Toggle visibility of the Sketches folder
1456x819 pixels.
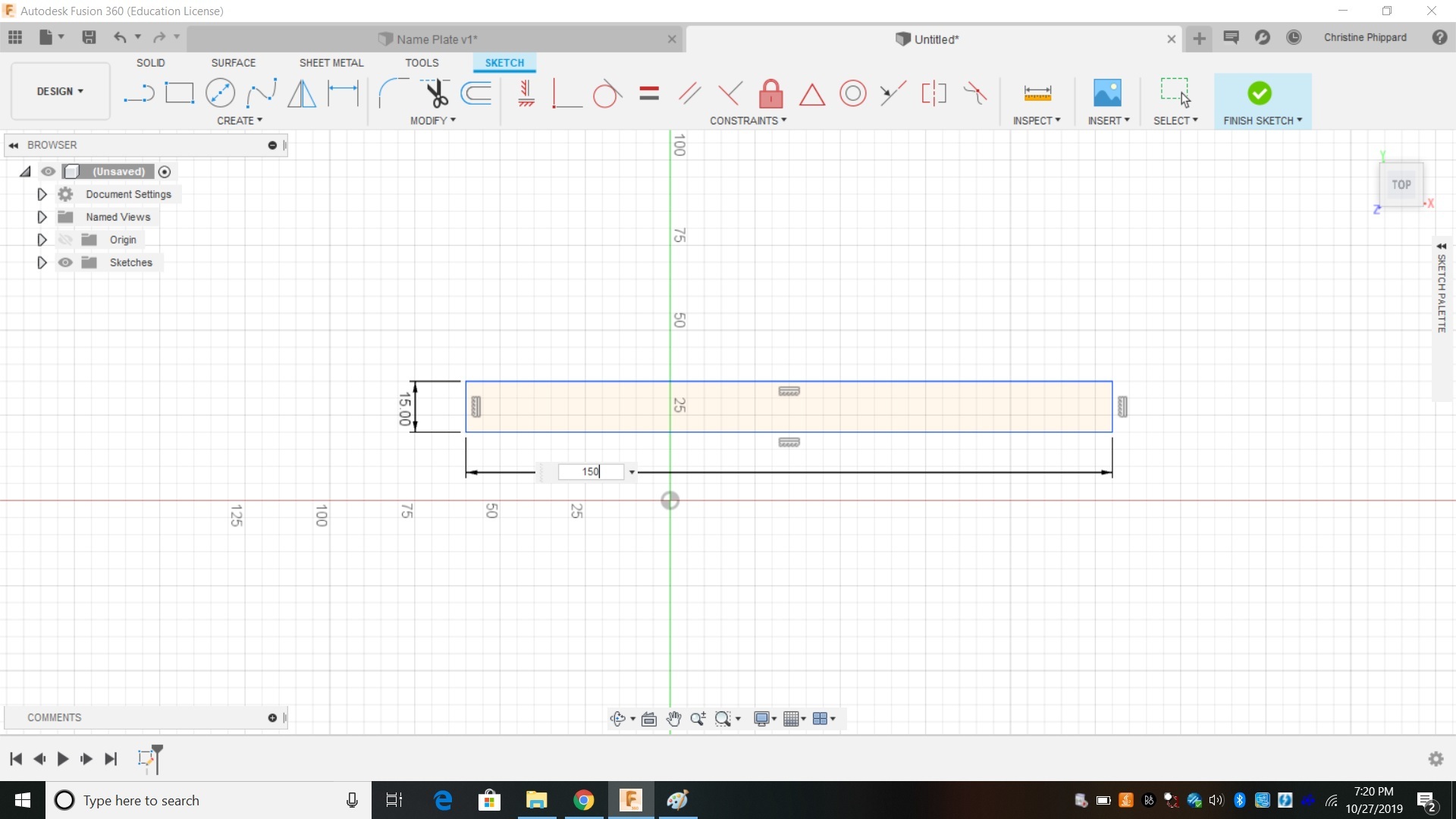[66, 262]
